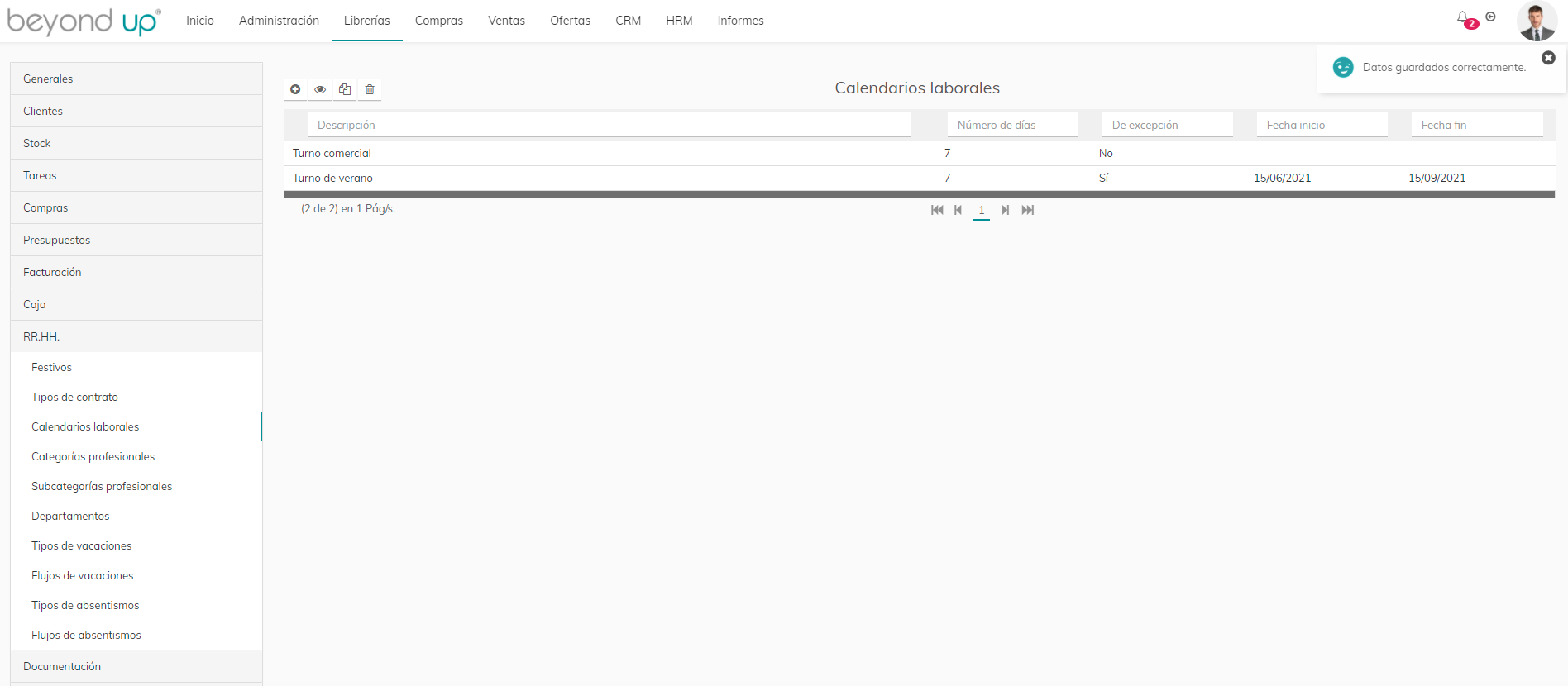Go to first page of results

pyautogui.click(x=937, y=210)
